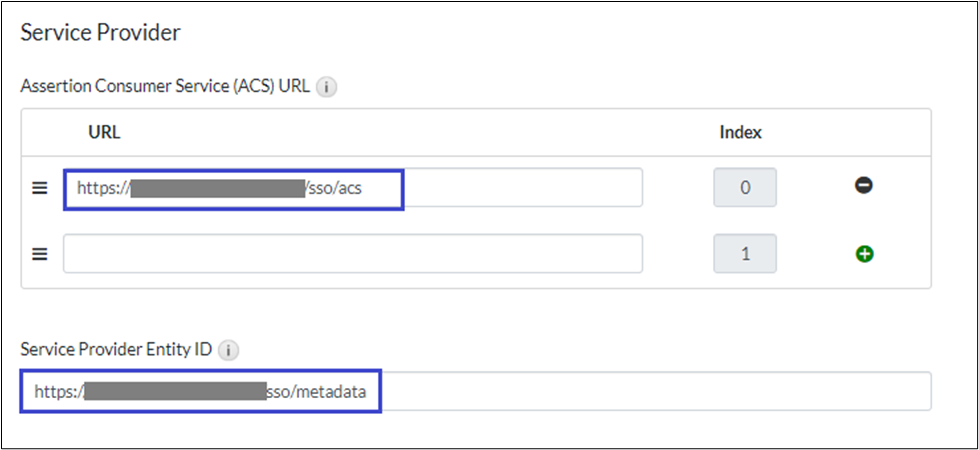979x450 pixels.
Task: Click the Service Provider section heading
Action: coord(100,33)
